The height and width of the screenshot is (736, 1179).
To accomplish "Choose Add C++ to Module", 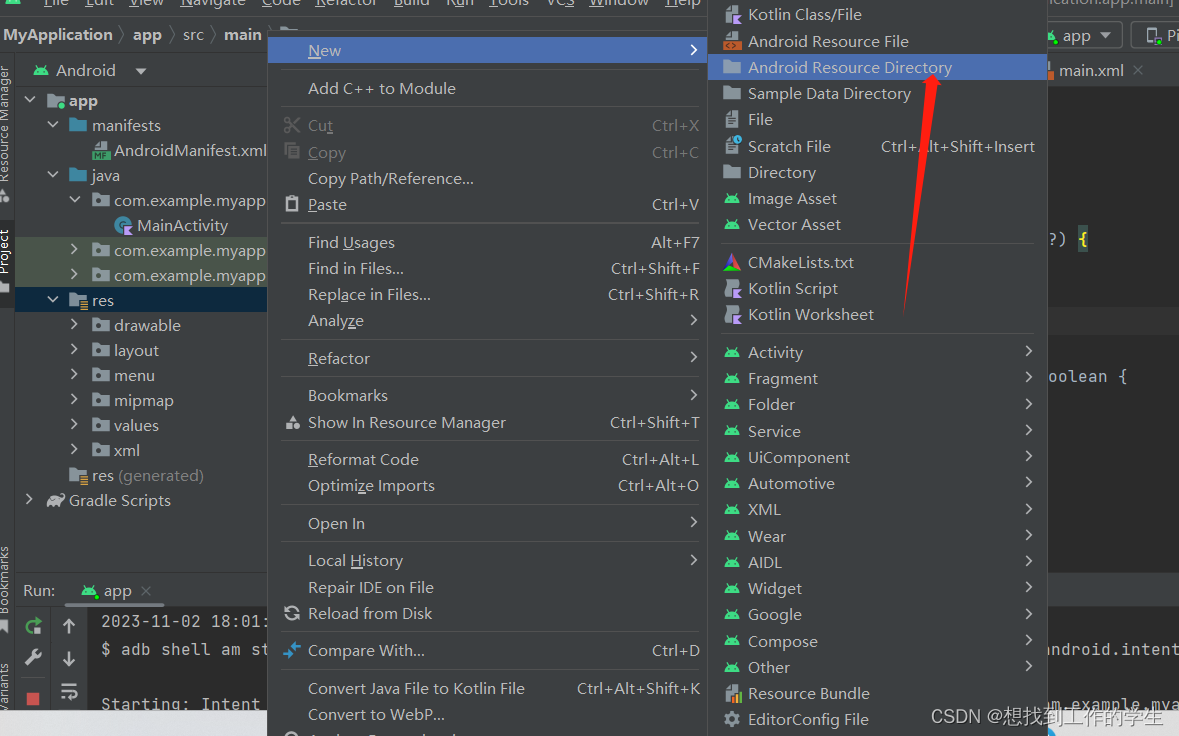I will [x=487, y=89].
